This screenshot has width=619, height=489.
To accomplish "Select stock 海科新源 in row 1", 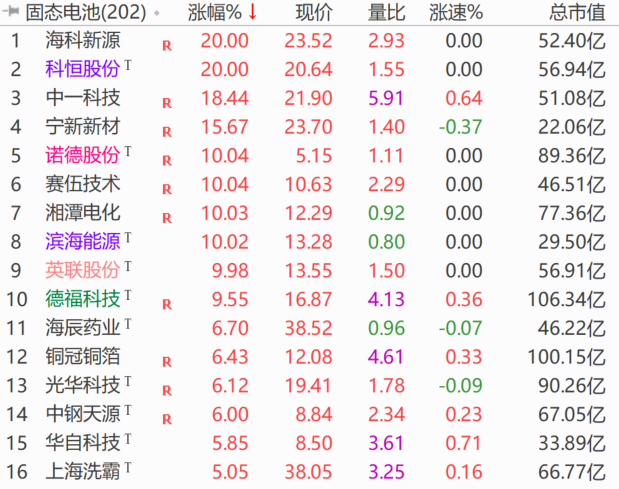I will (x=83, y=40).
